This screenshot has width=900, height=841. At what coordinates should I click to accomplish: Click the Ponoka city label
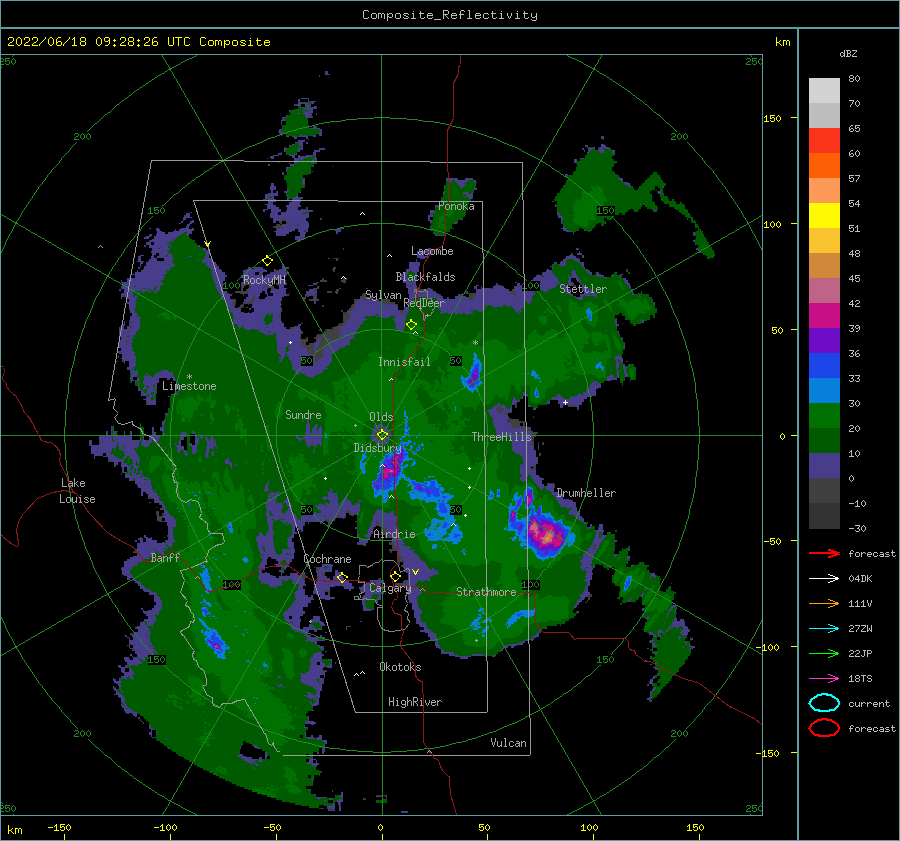[456, 206]
